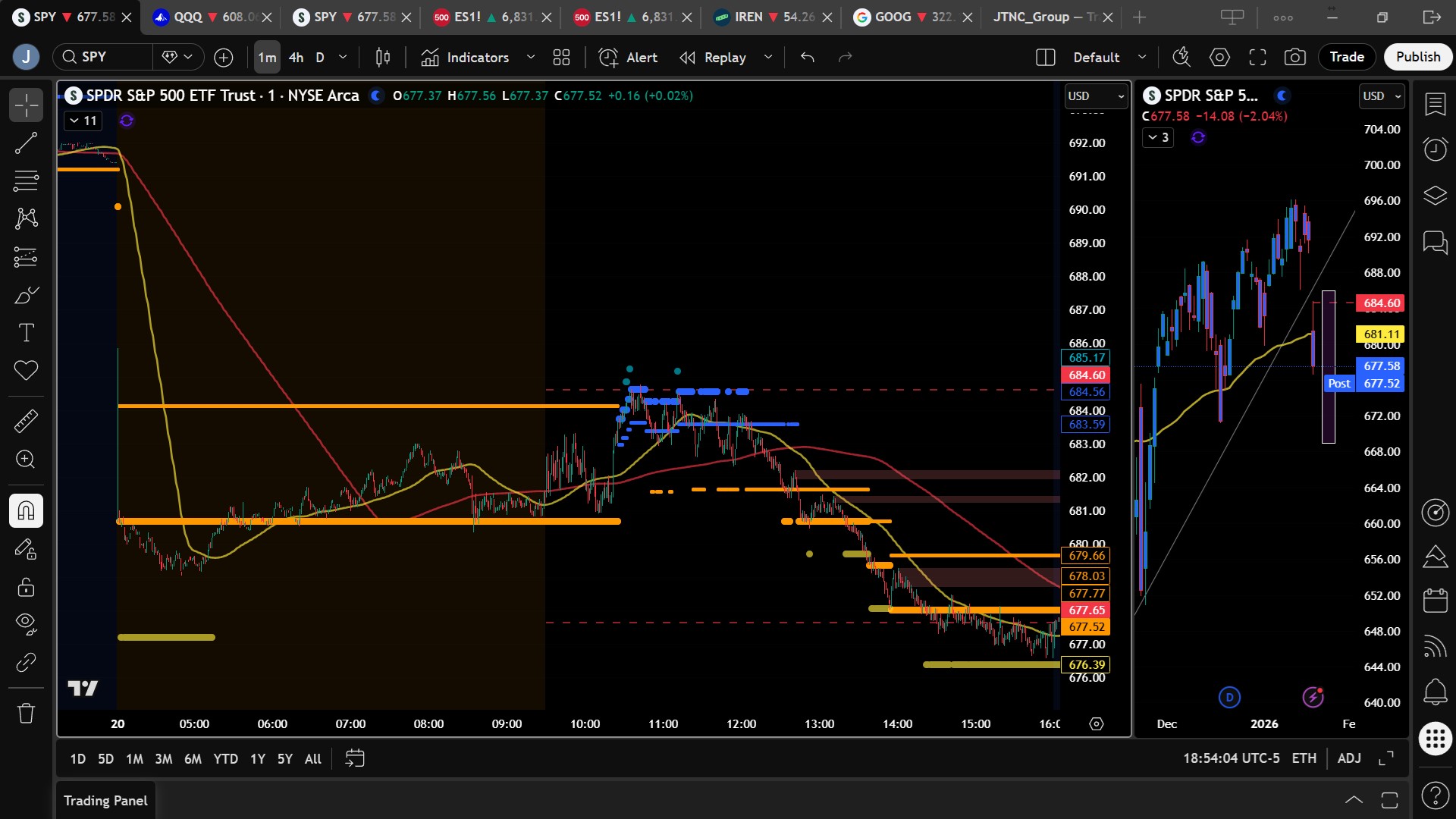Click the 684.60 red price label
The height and width of the screenshot is (819, 1456).
[1086, 375]
